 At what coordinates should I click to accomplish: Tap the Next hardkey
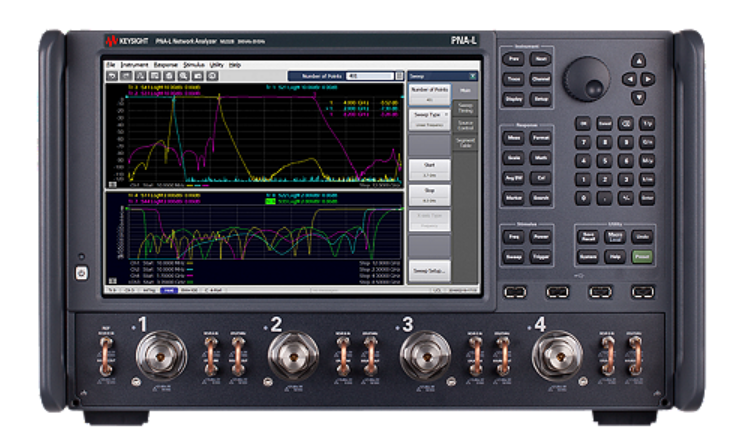point(540,59)
